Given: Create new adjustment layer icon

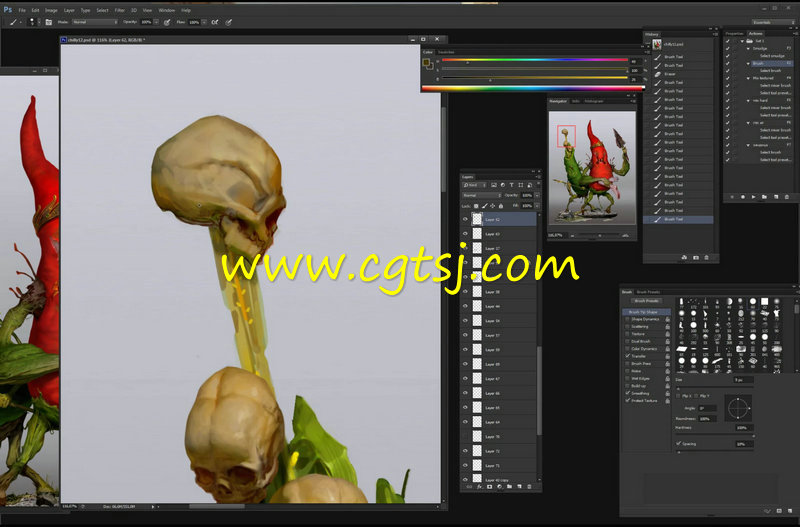Looking at the screenshot, I should tap(499, 487).
